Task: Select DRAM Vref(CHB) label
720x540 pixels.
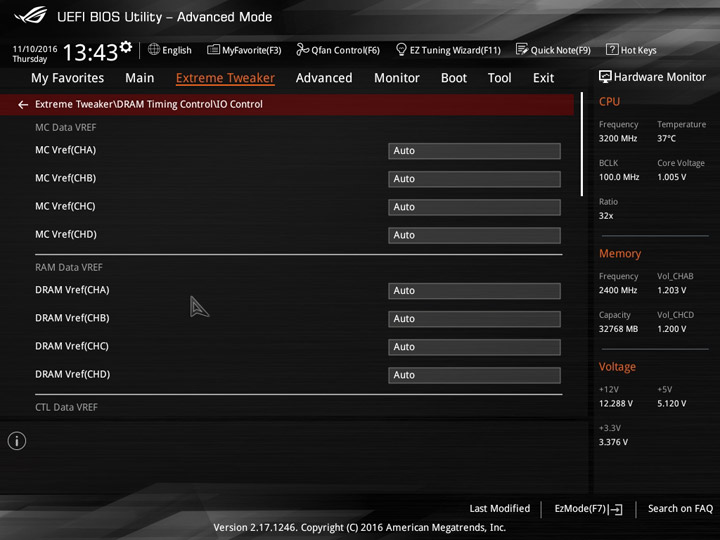Action: [72, 318]
